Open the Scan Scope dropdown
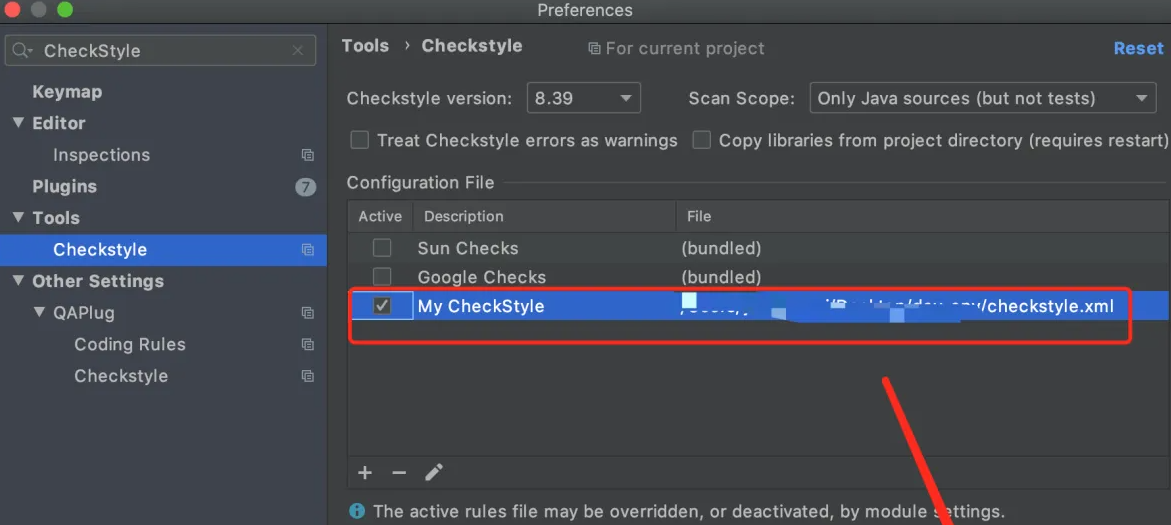 pyautogui.click(x=982, y=98)
